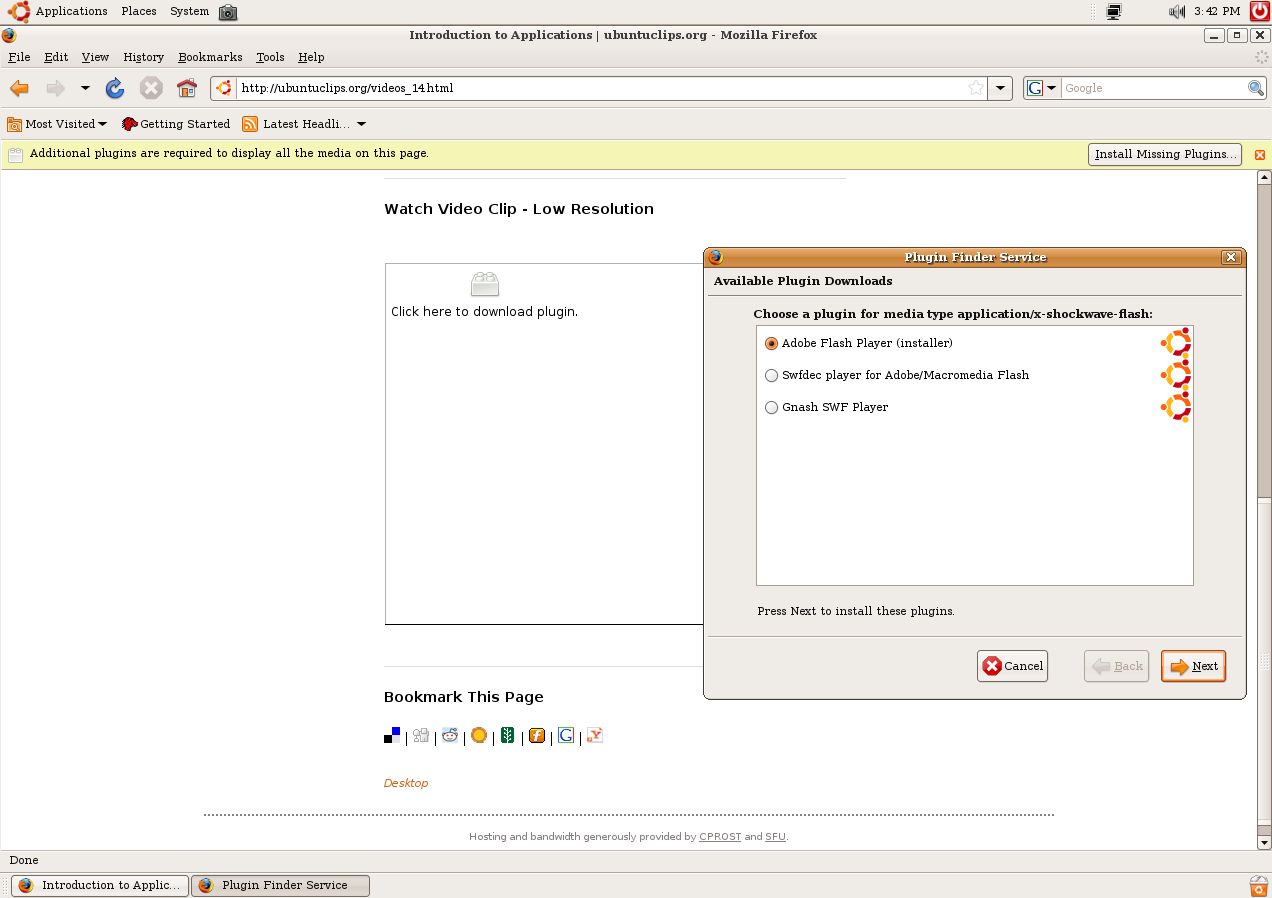Image resolution: width=1272 pixels, height=898 pixels.
Task: Open the Home page icon in Firefox toolbar
Action: (x=187, y=88)
